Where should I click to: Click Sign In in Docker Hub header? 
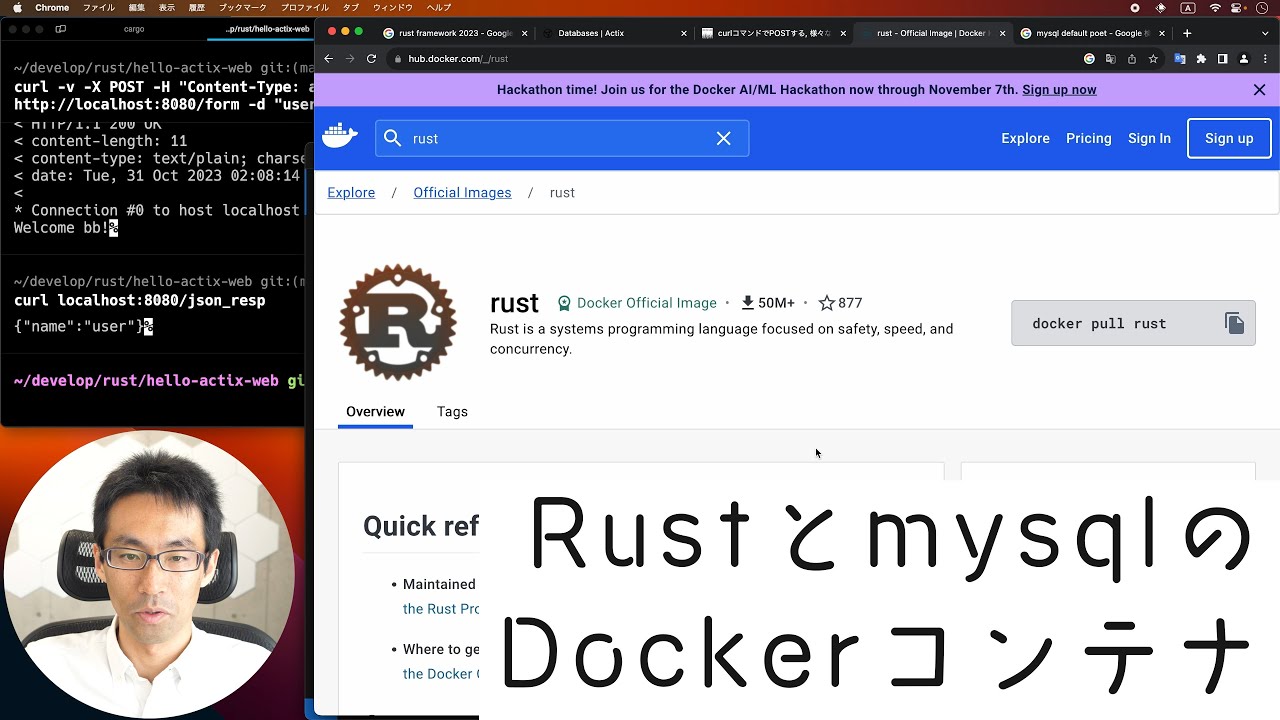pyautogui.click(x=1149, y=139)
